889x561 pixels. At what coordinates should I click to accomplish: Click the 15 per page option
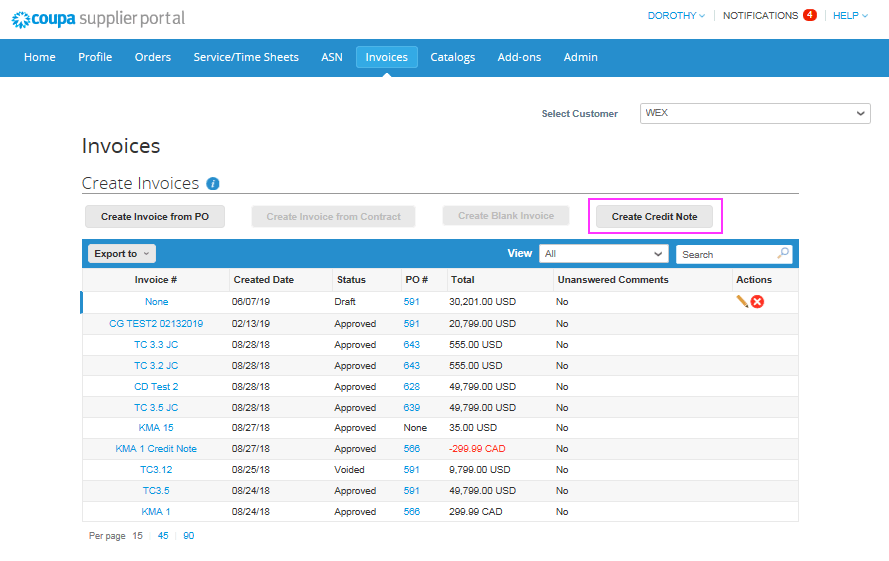137,536
